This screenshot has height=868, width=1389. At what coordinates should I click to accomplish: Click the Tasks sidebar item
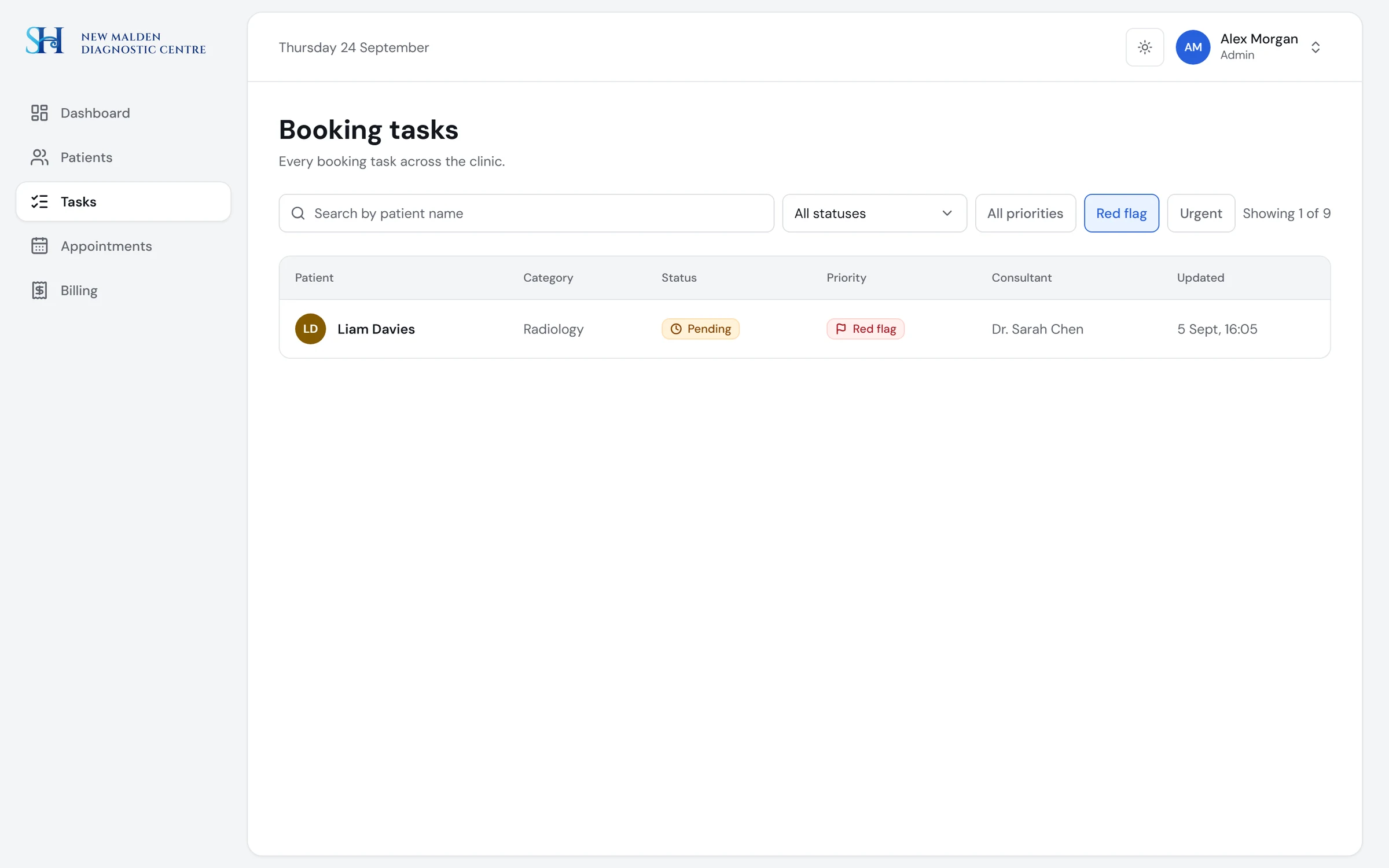tap(123, 201)
